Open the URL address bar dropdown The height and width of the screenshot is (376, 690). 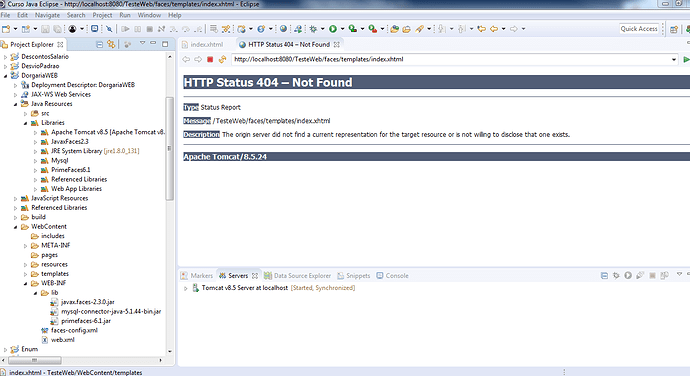674,59
